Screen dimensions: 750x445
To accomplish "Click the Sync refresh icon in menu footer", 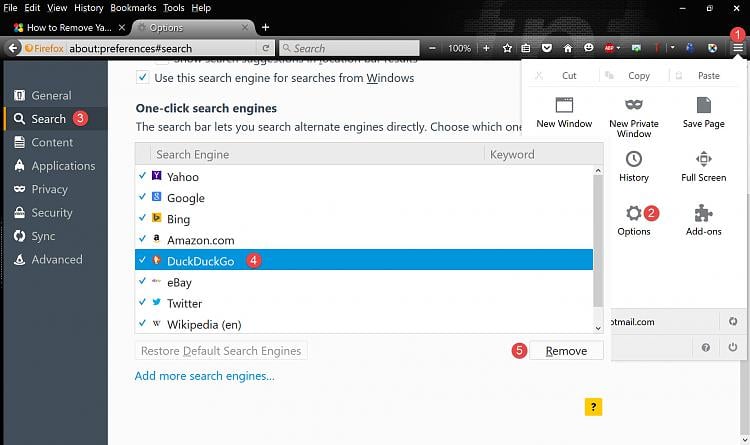I will tap(733, 321).
